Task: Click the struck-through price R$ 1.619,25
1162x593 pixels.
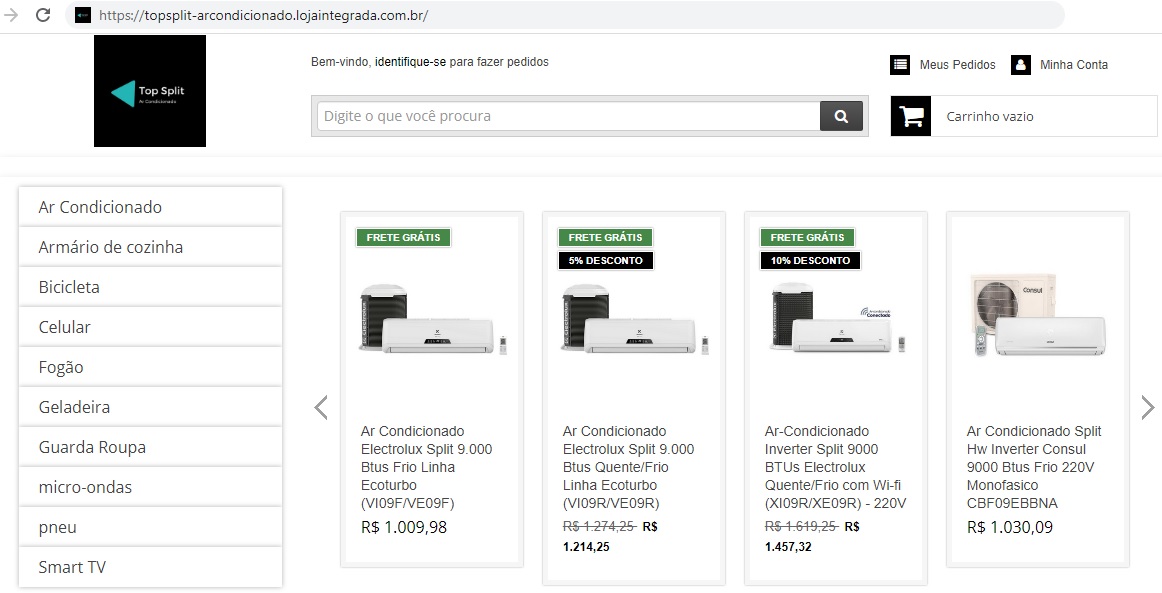Action: (x=801, y=526)
